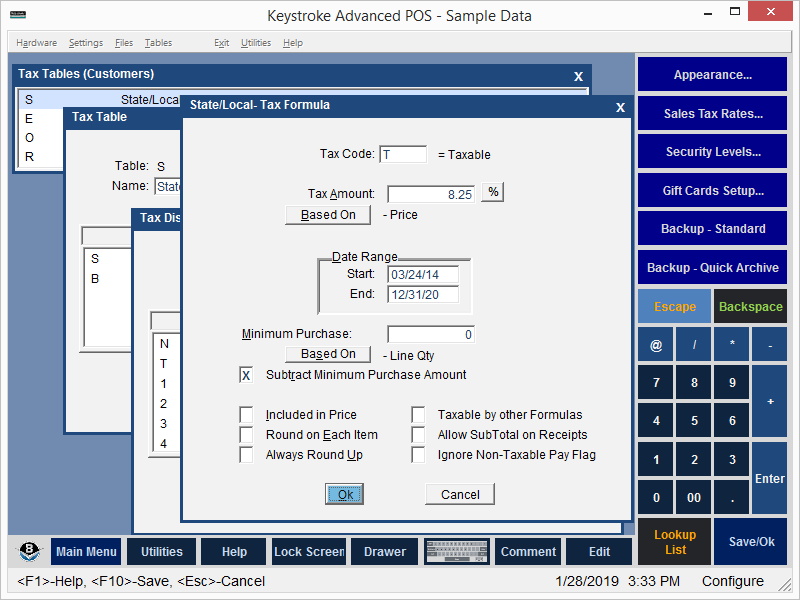Tap the @ keypad key
The height and width of the screenshot is (600, 800).
(656, 345)
